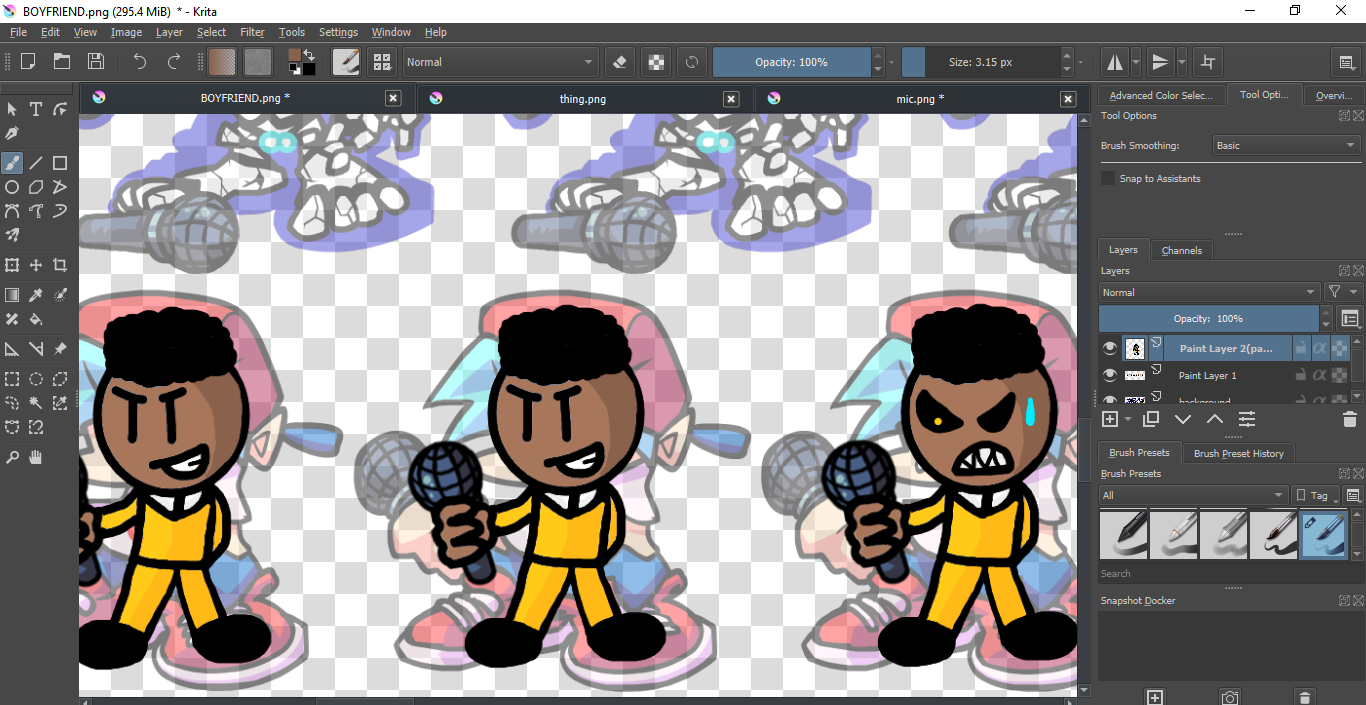Lock Paint Layer 1
Screen dimensions: 1366x705
[1300, 375]
